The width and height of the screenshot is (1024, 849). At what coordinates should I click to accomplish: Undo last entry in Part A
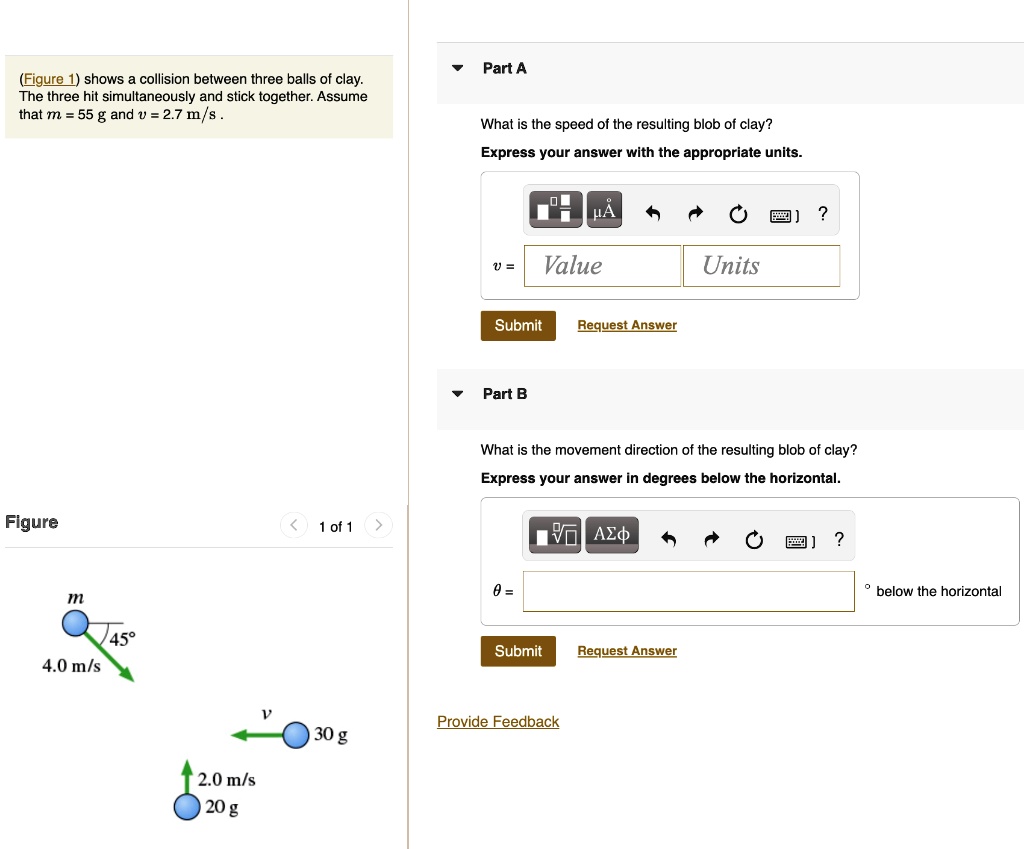[653, 213]
